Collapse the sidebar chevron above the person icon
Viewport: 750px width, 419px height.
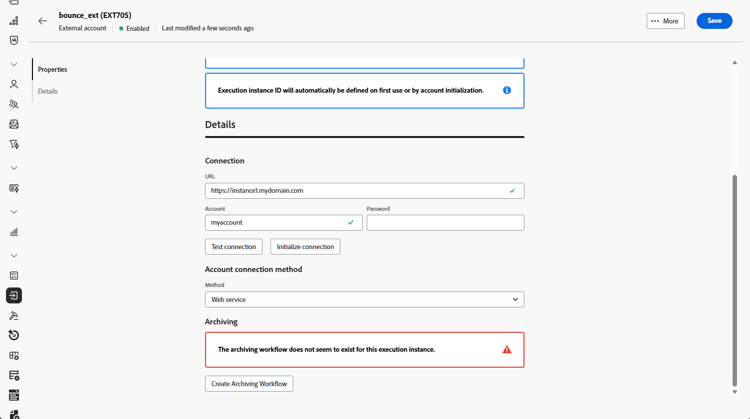point(14,65)
